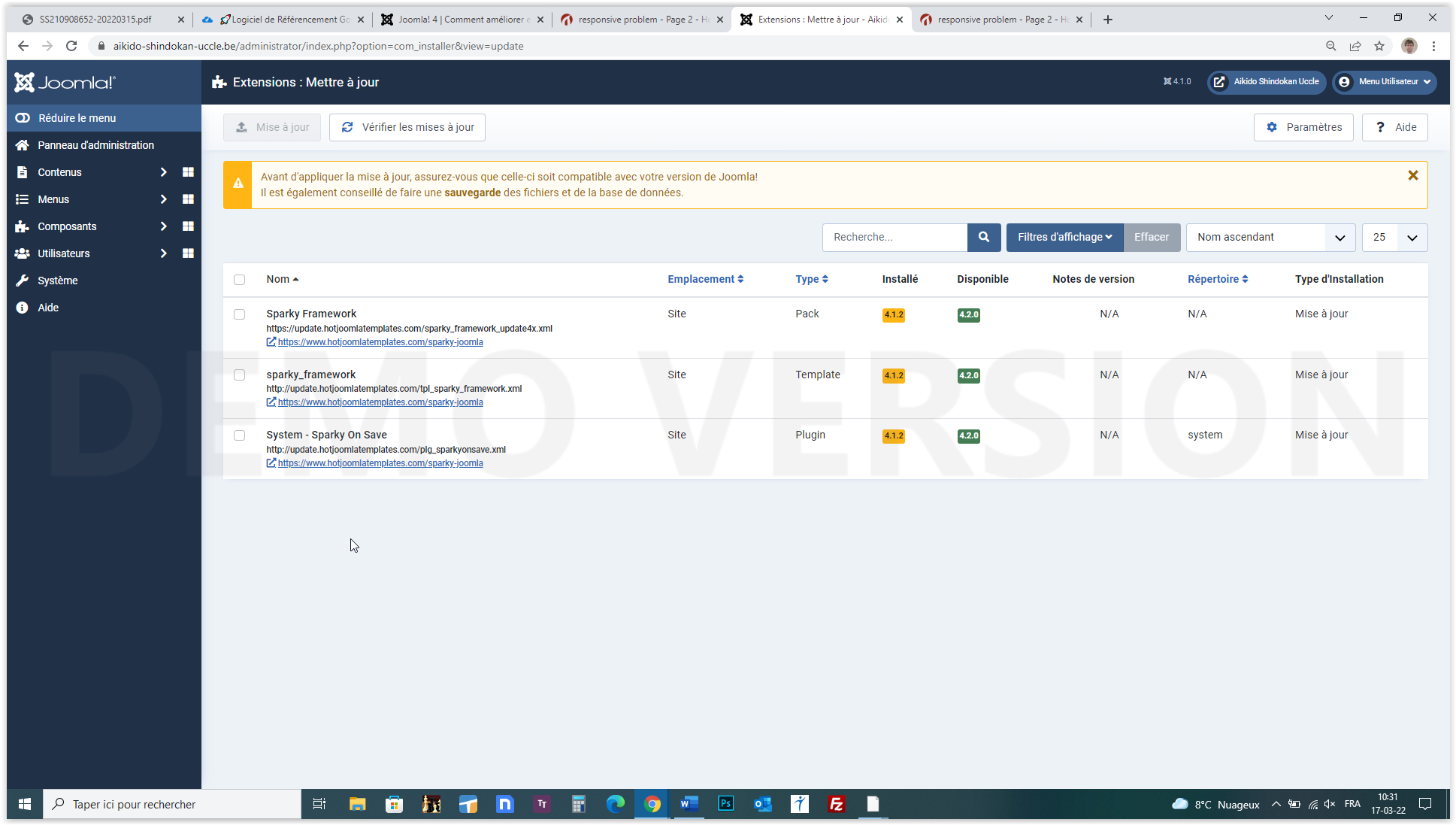Open tab search chevron dropdown
The width and height of the screenshot is (1456, 825).
[x=1329, y=18]
